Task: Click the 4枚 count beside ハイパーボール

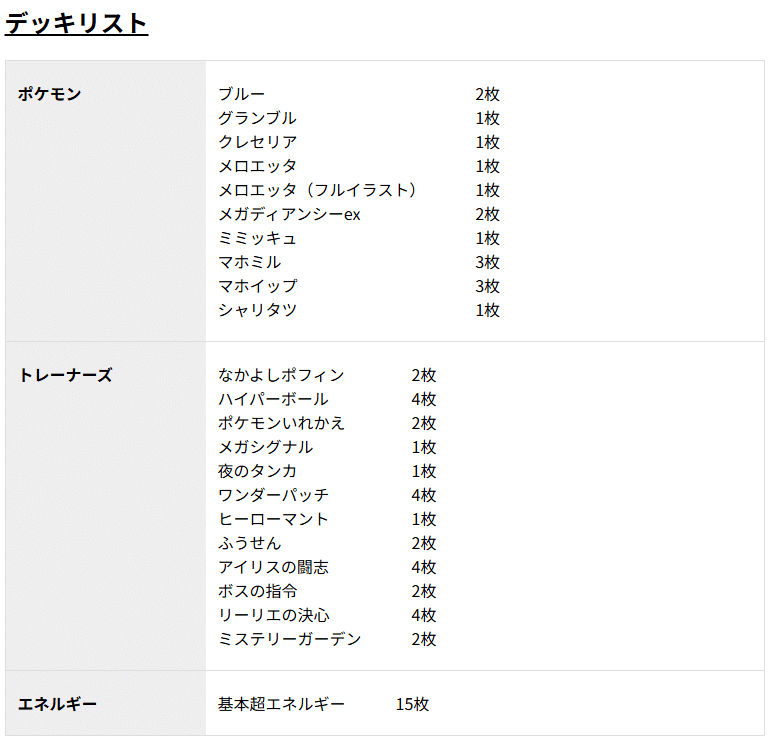Action: coord(424,399)
